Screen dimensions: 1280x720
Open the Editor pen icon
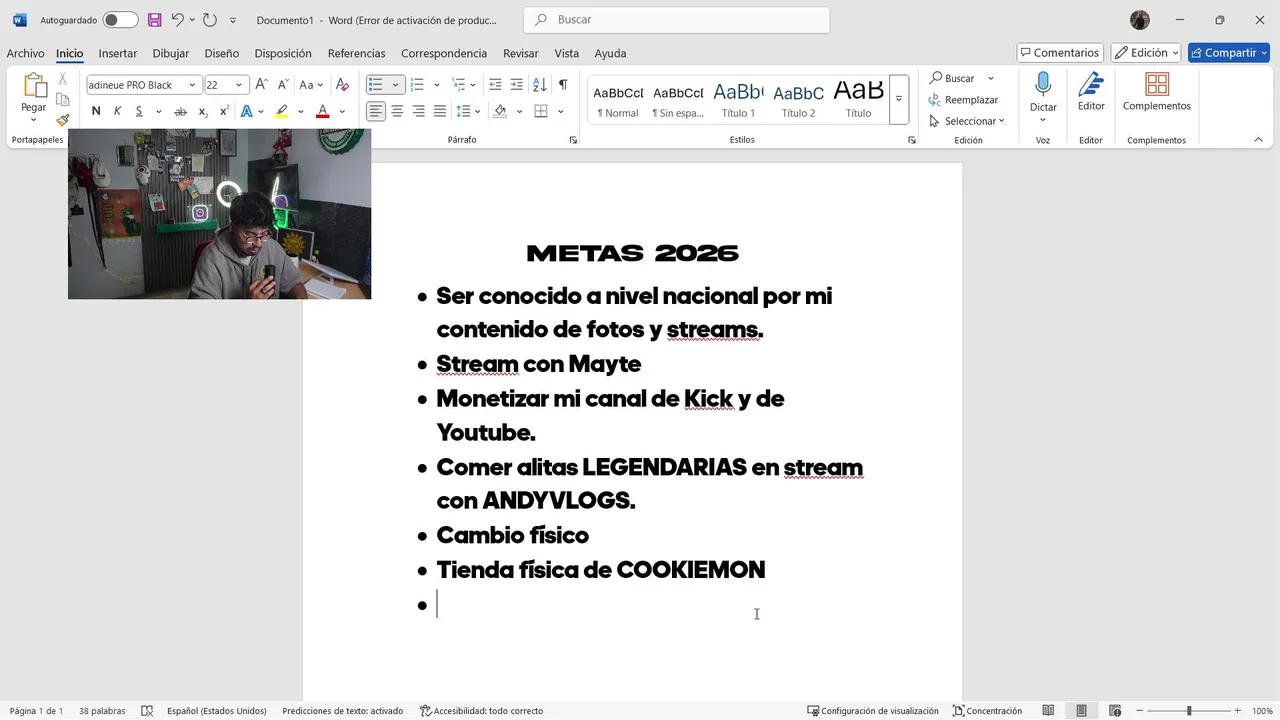1091,84
